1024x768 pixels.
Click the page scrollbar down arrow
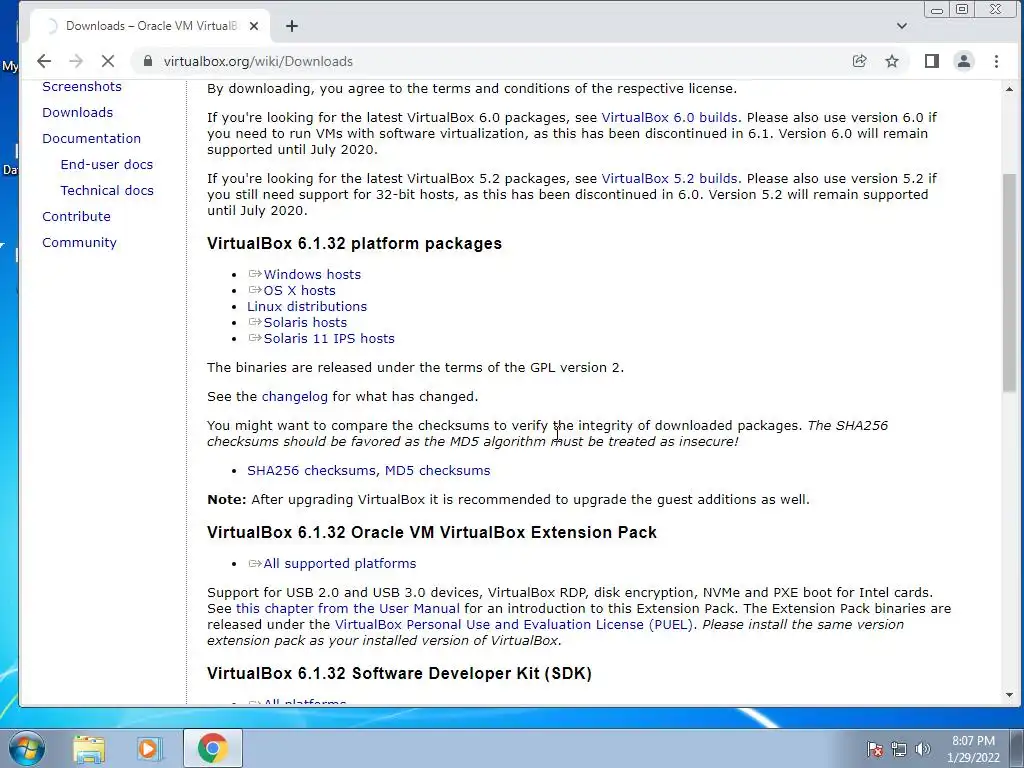pos(1010,696)
